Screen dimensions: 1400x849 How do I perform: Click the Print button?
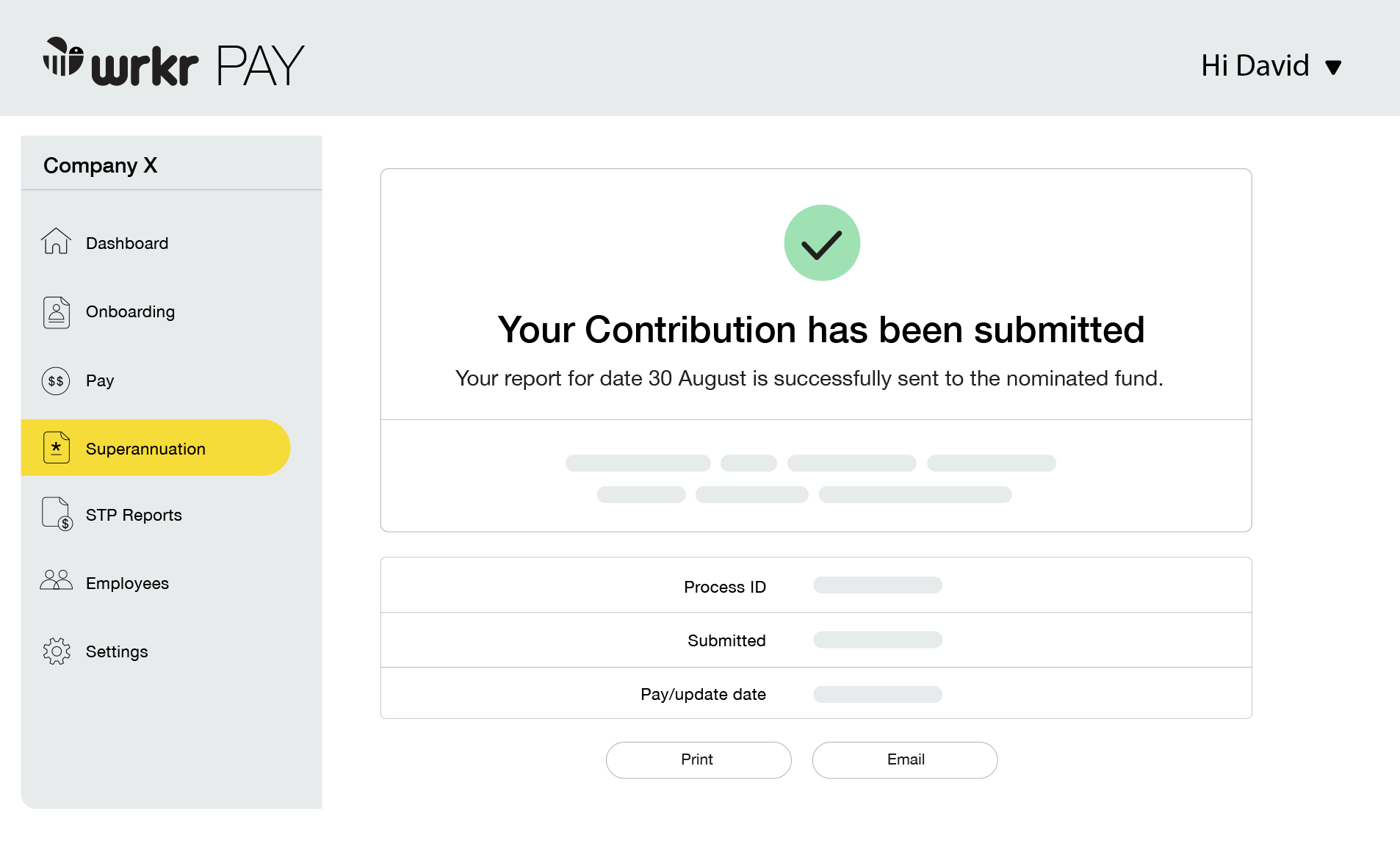coord(699,759)
